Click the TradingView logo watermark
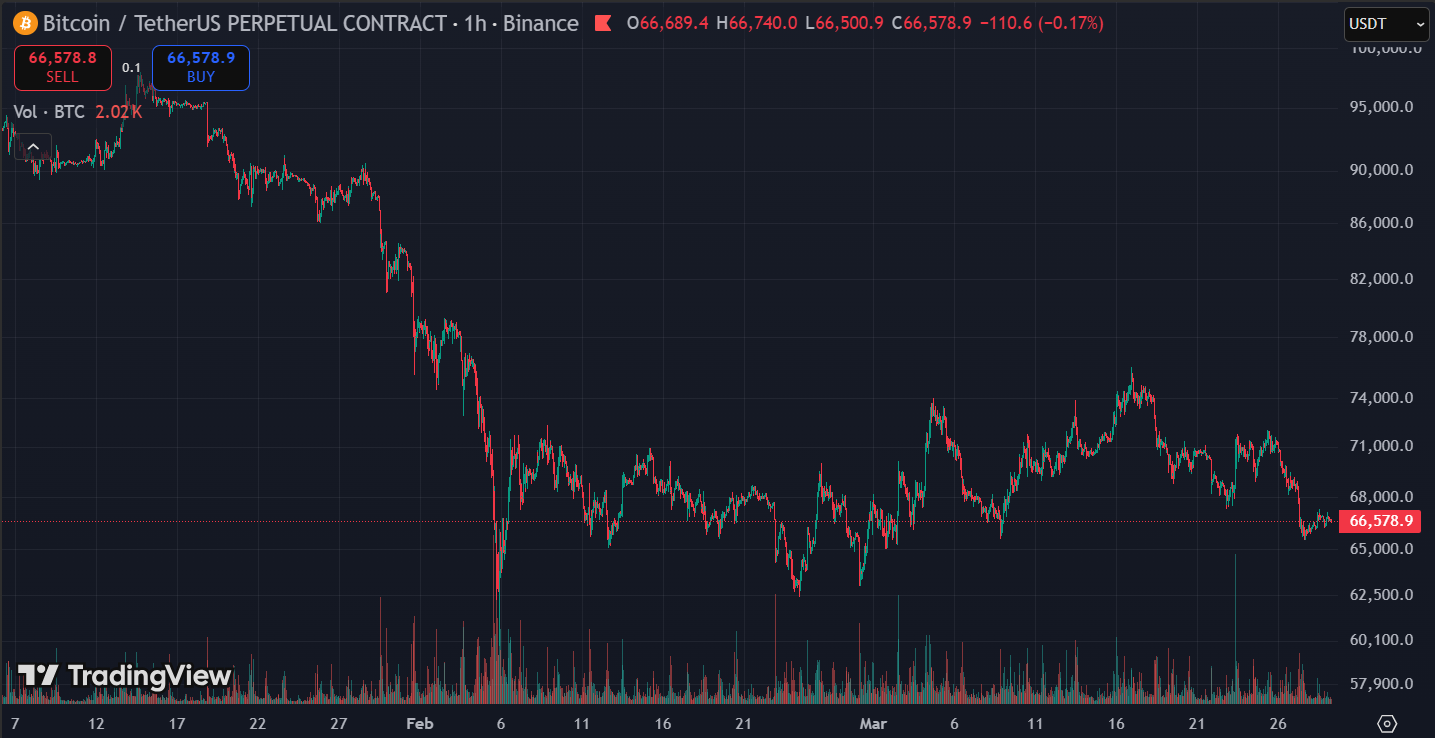The image size is (1435, 738). [120, 676]
